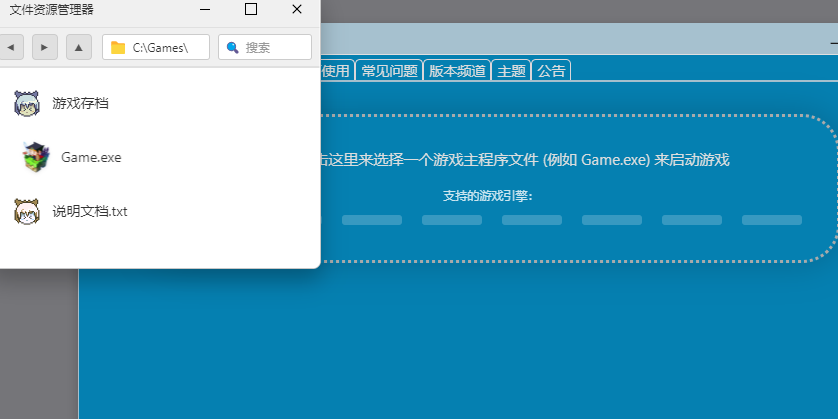This screenshot has width=838, height=419.
Task: Click the C:\Games\ address path
Action: [160, 47]
